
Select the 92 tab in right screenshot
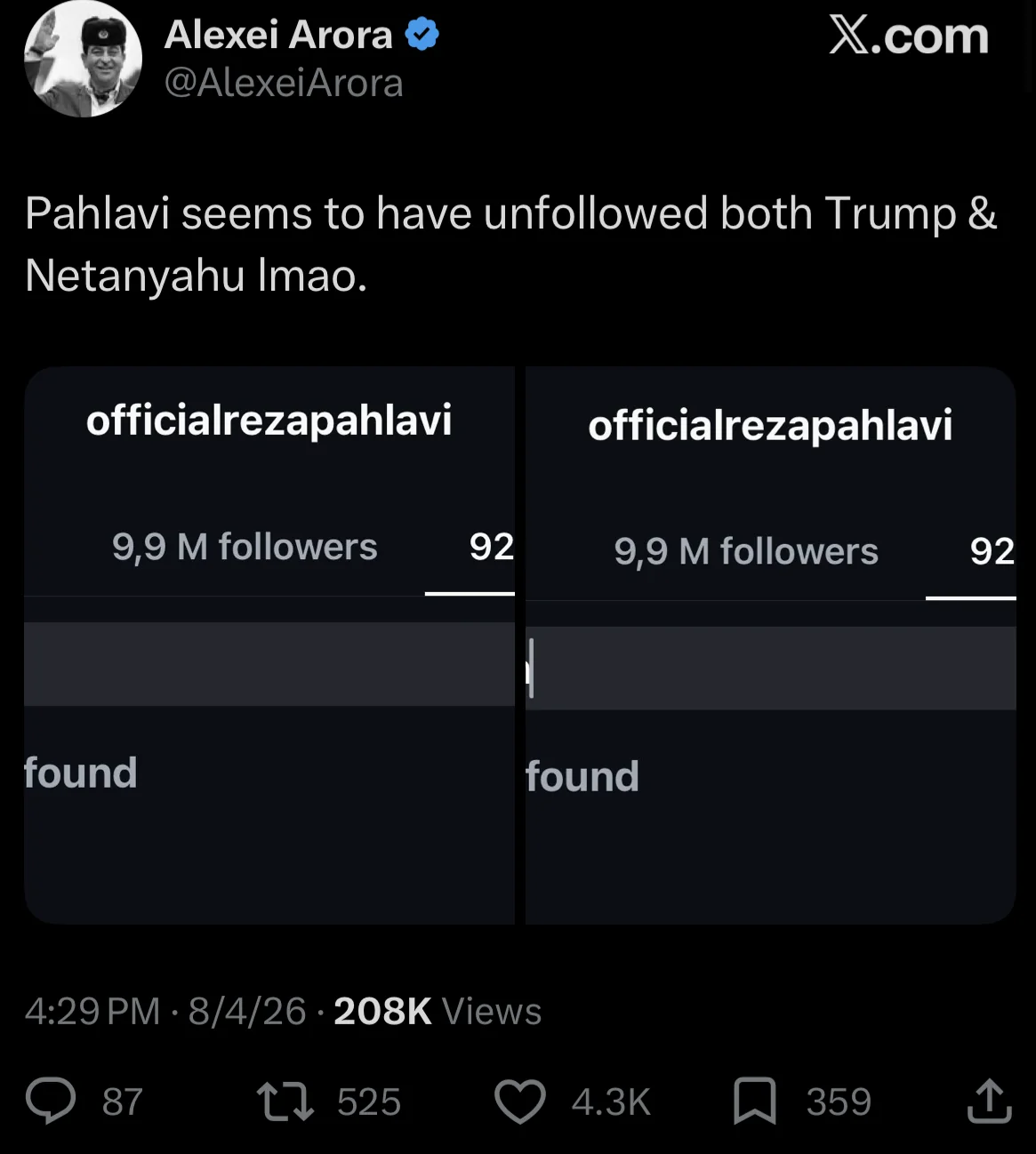coord(992,551)
